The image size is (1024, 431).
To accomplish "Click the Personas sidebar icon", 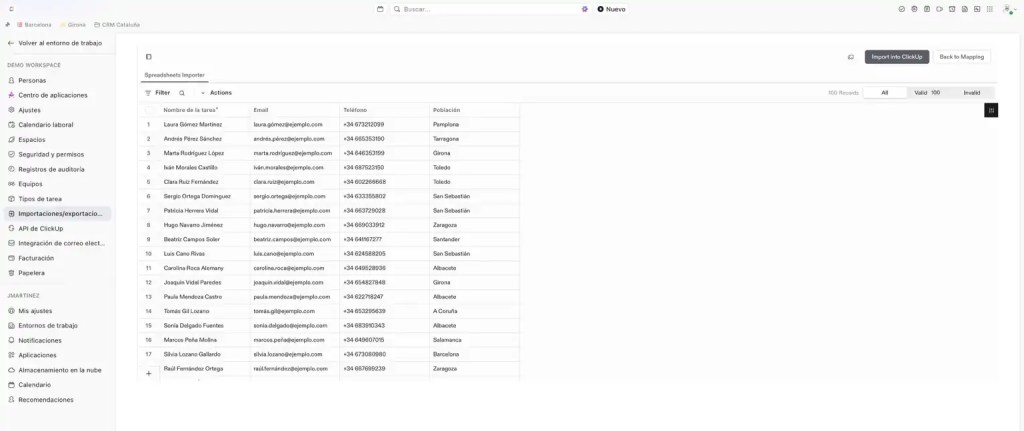I will click(x=11, y=80).
